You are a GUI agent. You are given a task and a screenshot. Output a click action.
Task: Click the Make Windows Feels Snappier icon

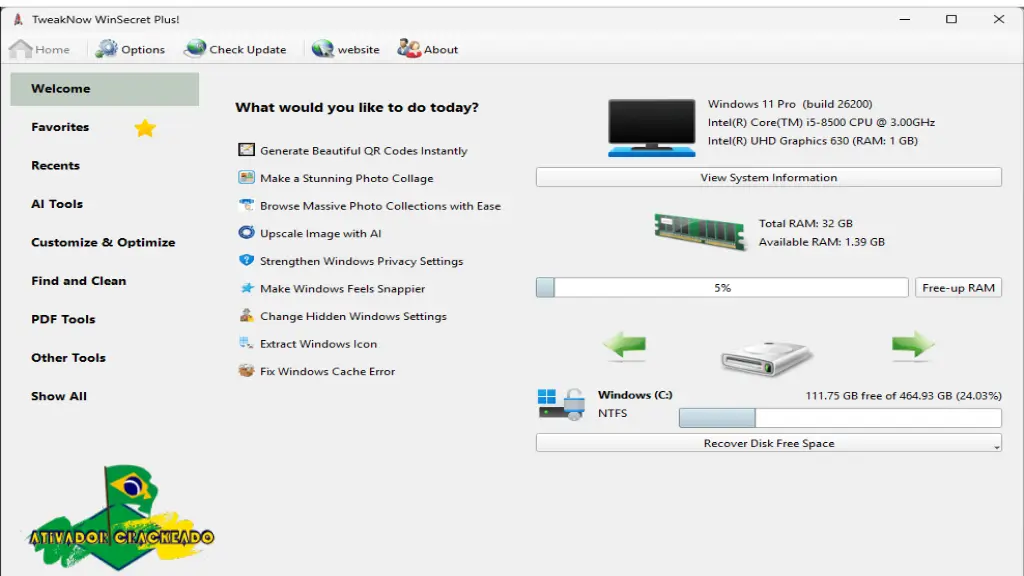tap(246, 288)
